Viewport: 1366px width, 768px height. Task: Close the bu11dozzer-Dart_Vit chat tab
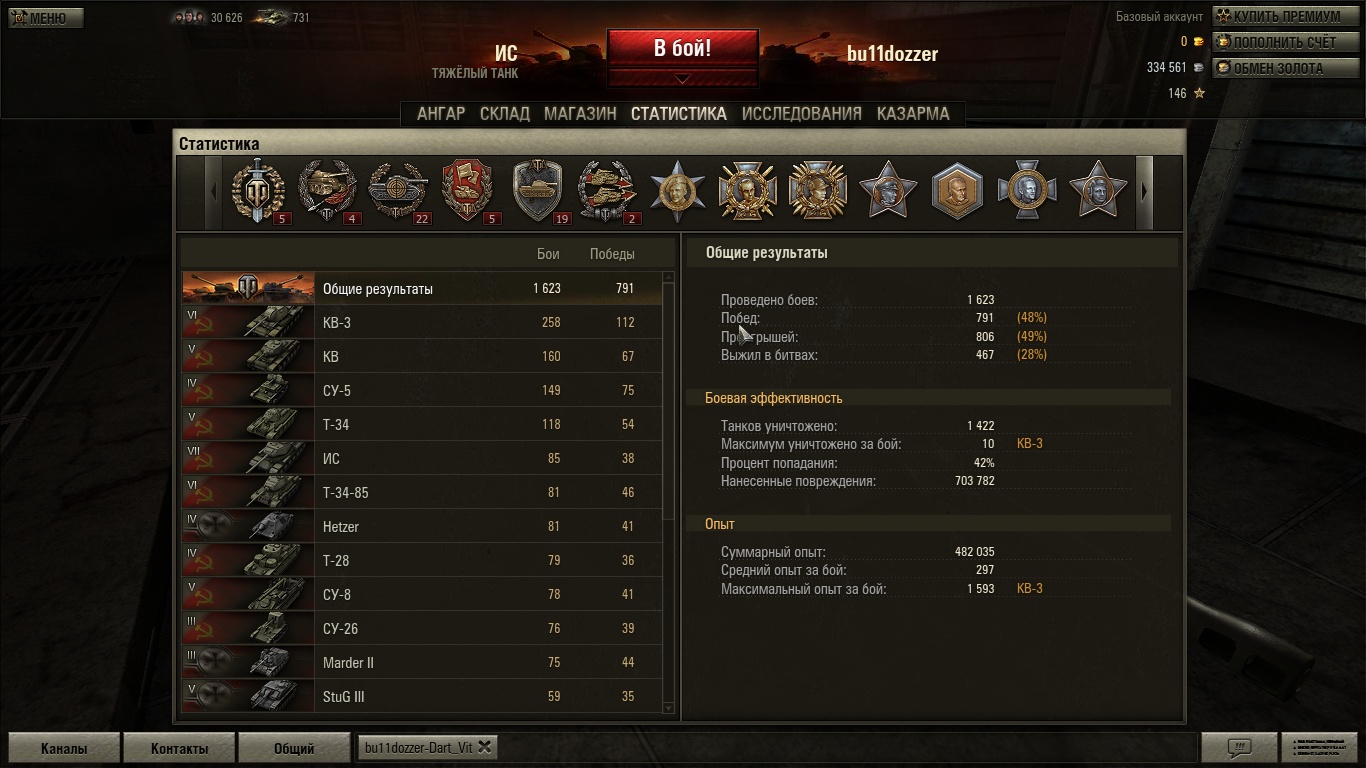tap(485, 747)
